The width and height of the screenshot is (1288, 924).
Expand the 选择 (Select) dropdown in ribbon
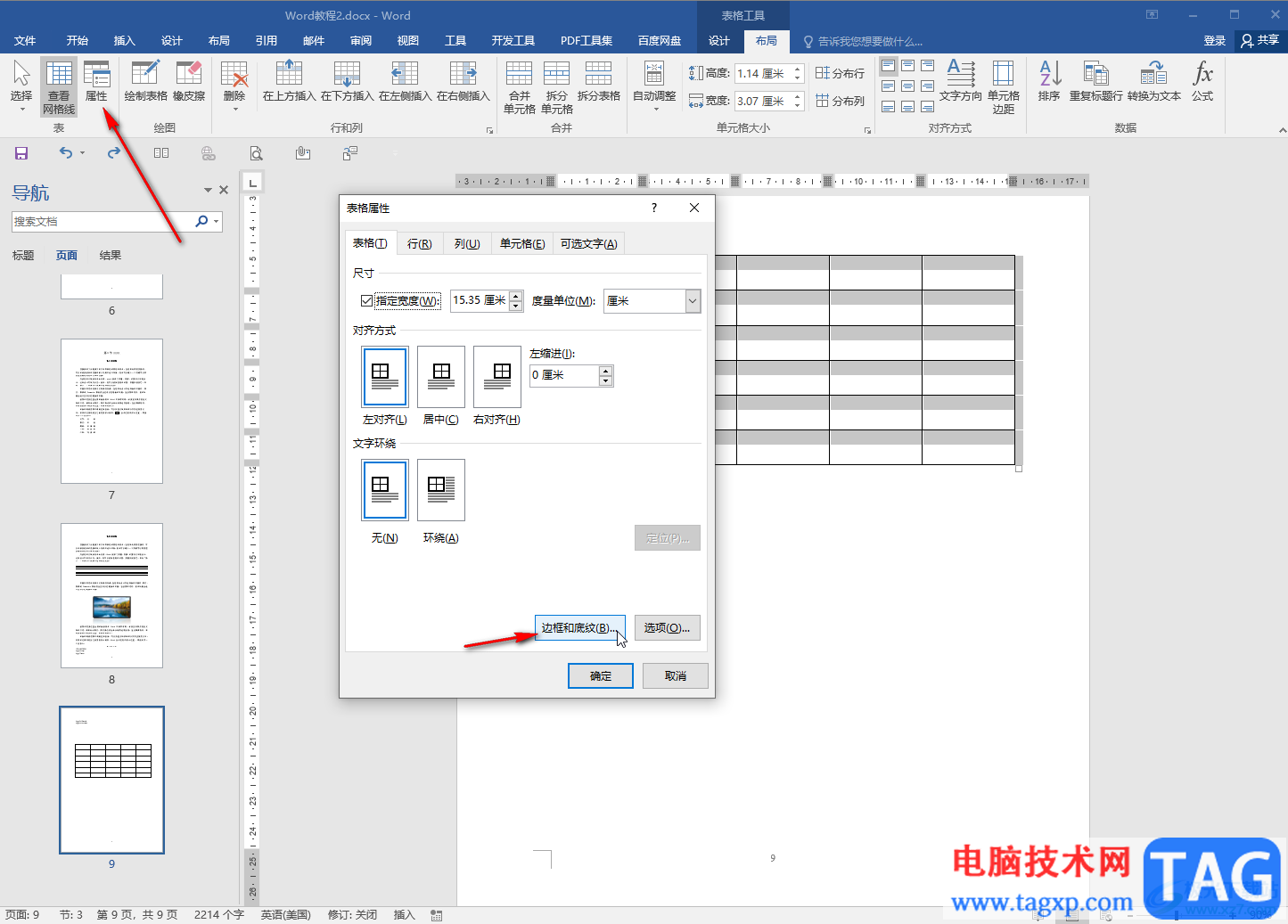pos(22,109)
